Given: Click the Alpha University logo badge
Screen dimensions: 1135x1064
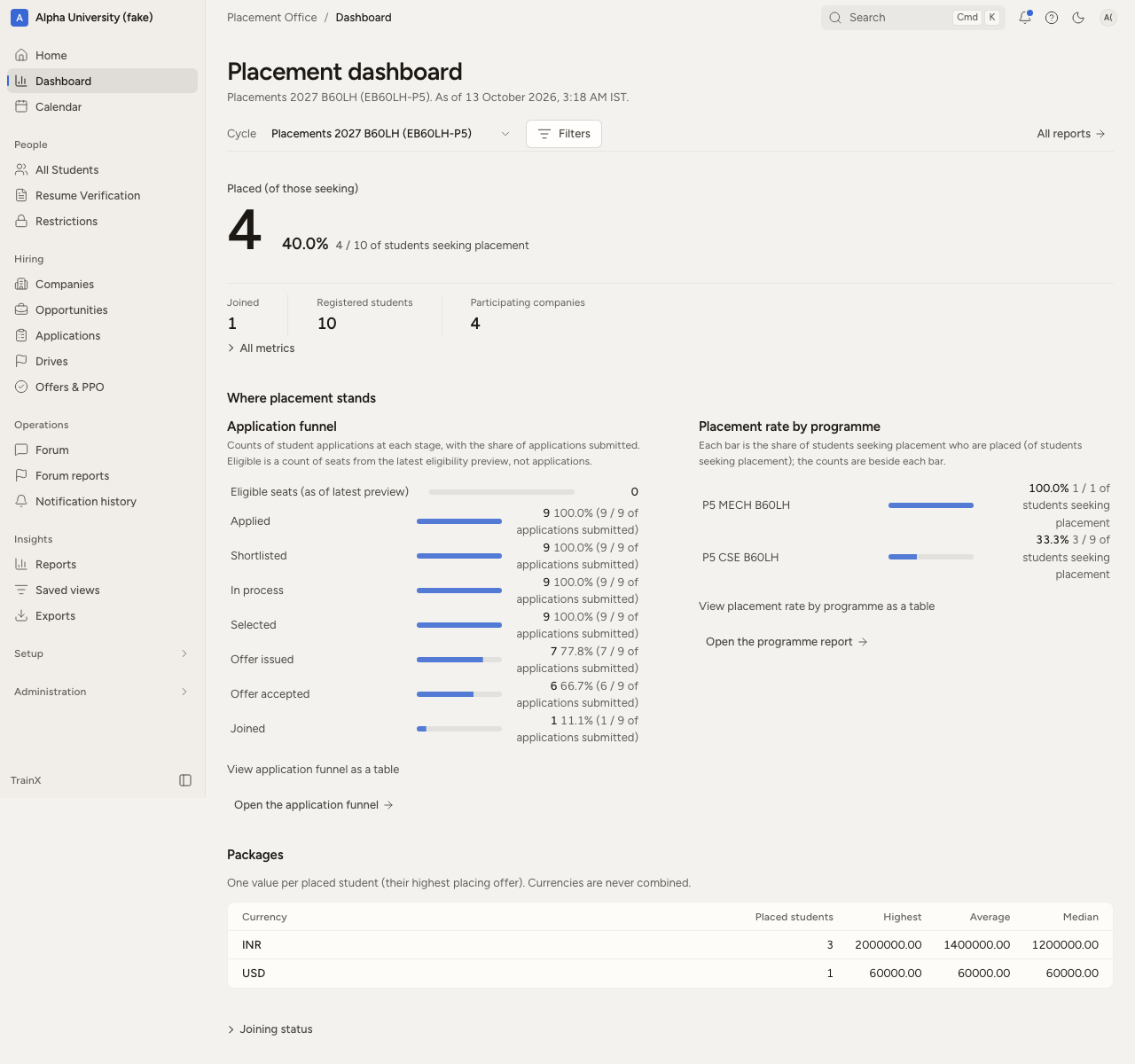Looking at the screenshot, I should (20, 18).
